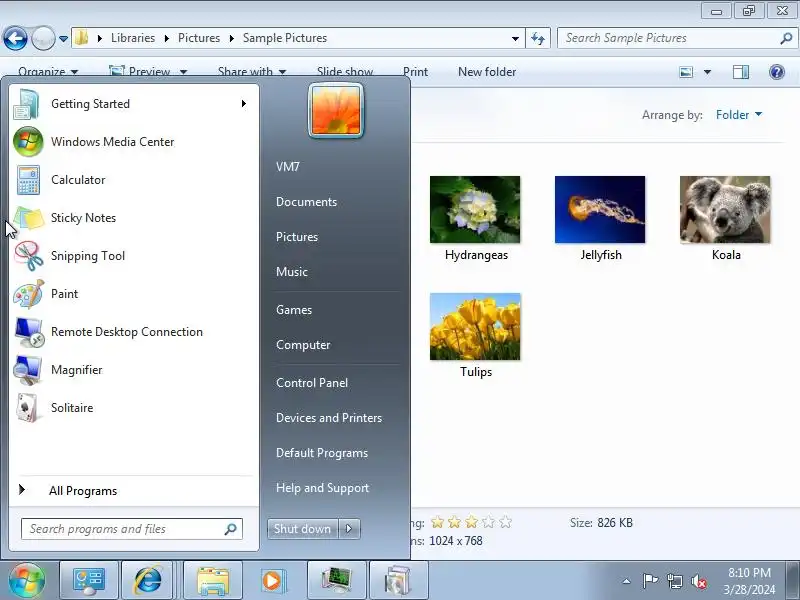The width and height of the screenshot is (800, 600).
Task: Open Devices and Printers
Action: 329,418
